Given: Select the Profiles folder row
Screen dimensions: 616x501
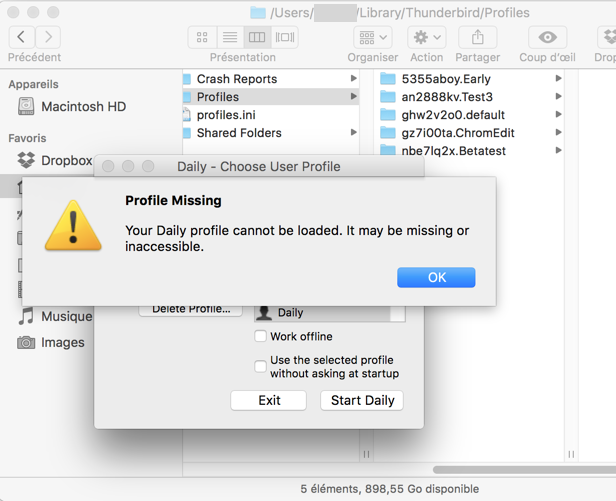Looking at the screenshot, I should point(271,97).
